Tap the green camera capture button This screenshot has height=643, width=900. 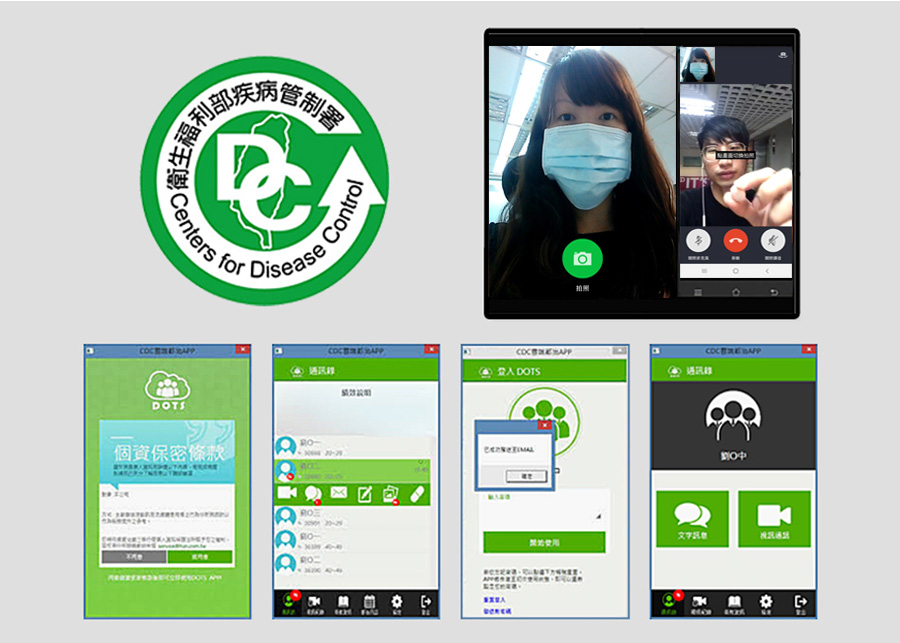tap(582, 258)
